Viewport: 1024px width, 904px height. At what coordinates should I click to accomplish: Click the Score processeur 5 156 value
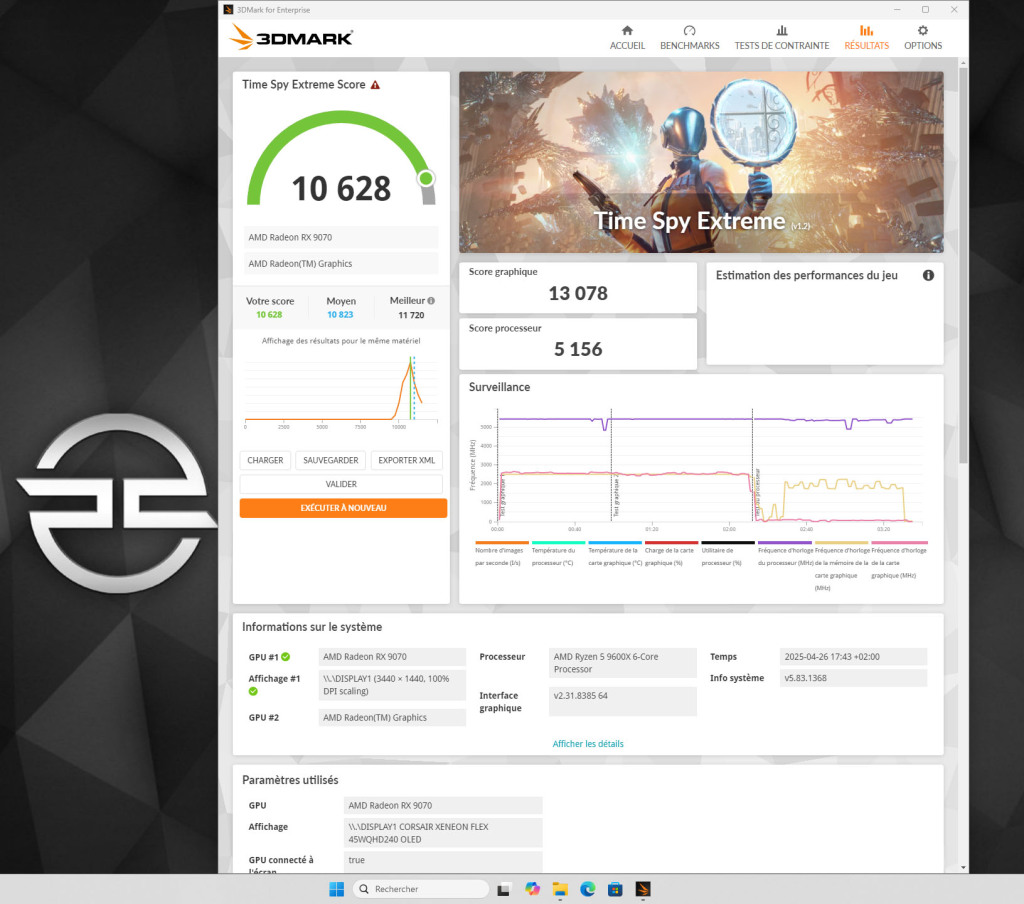(578, 349)
